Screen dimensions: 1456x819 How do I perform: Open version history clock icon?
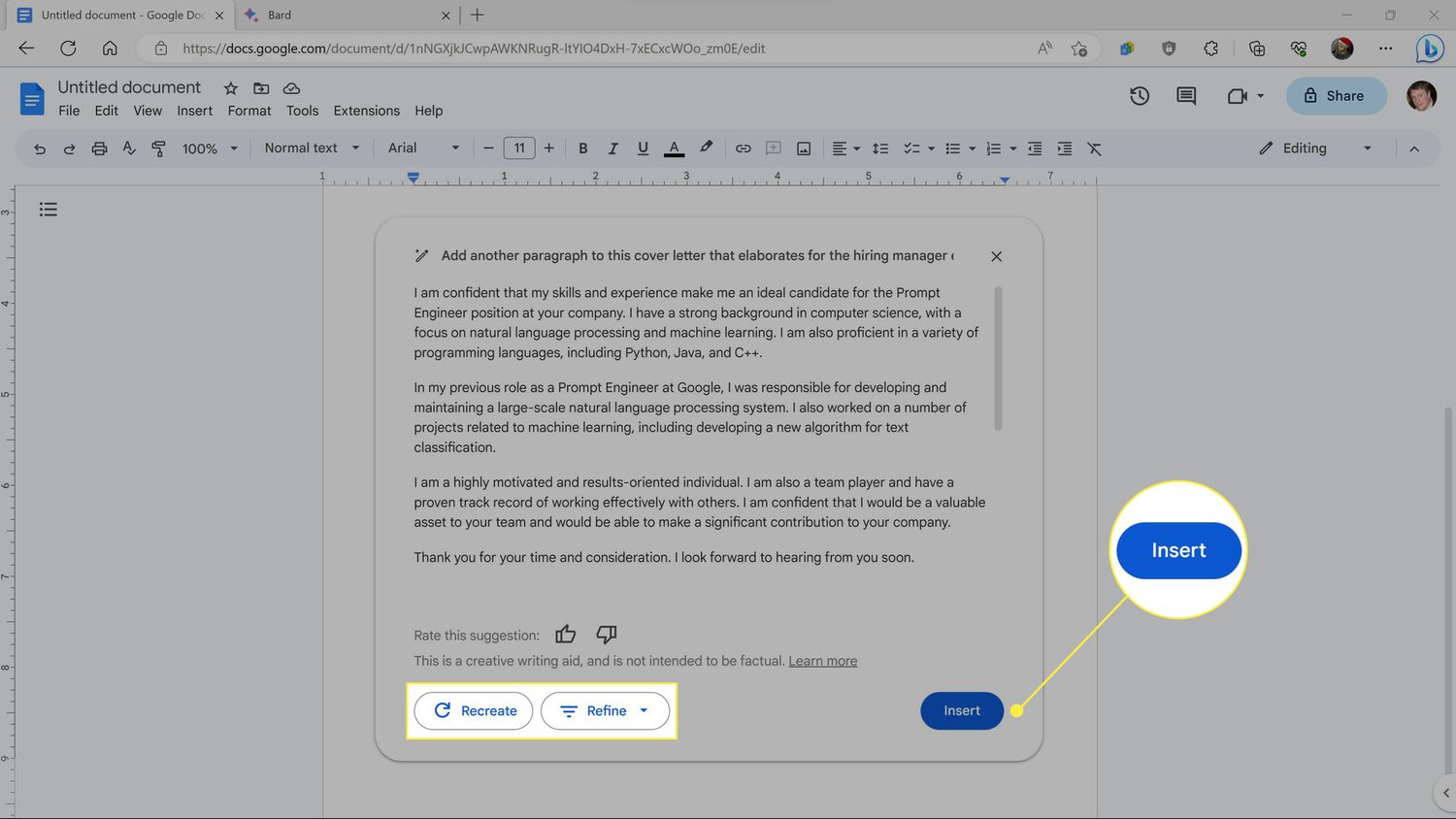pos(1140,96)
